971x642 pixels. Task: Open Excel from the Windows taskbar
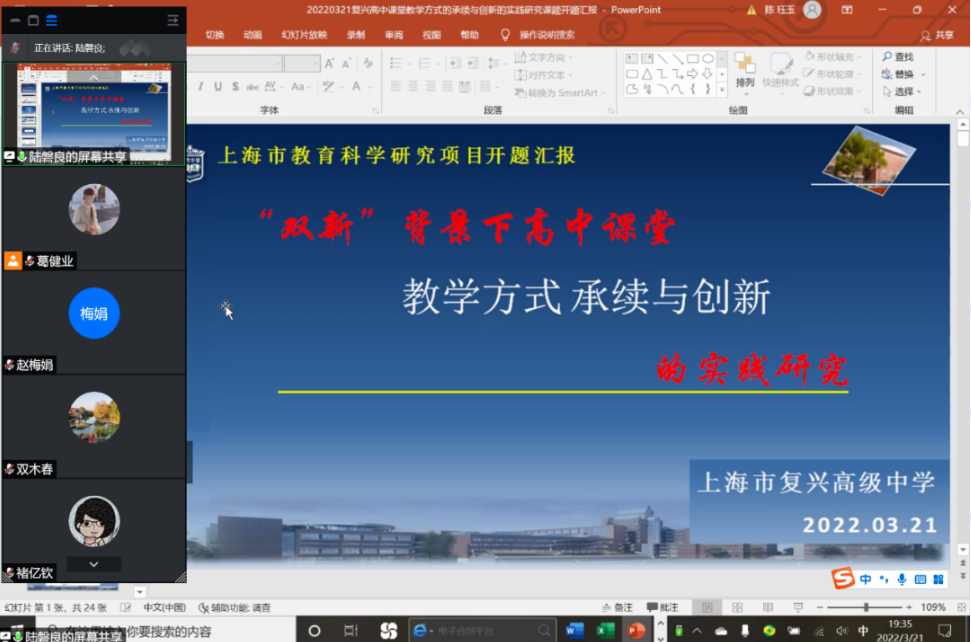[x=605, y=630]
